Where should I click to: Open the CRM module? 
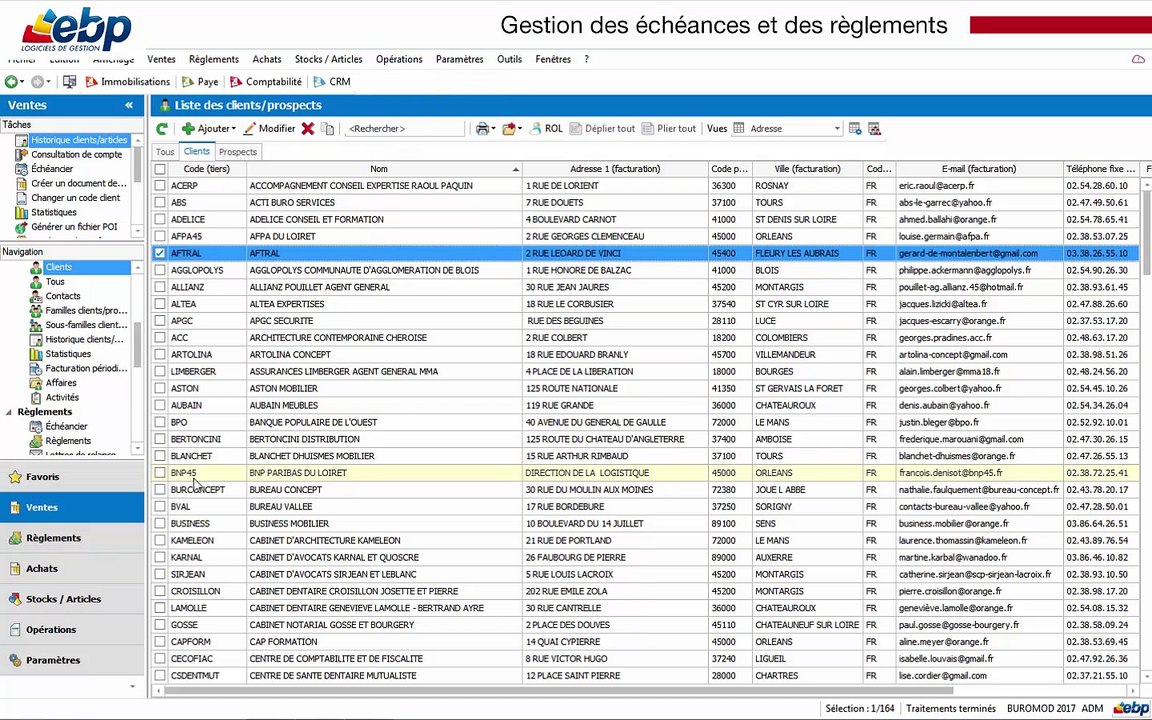click(332, 82)
